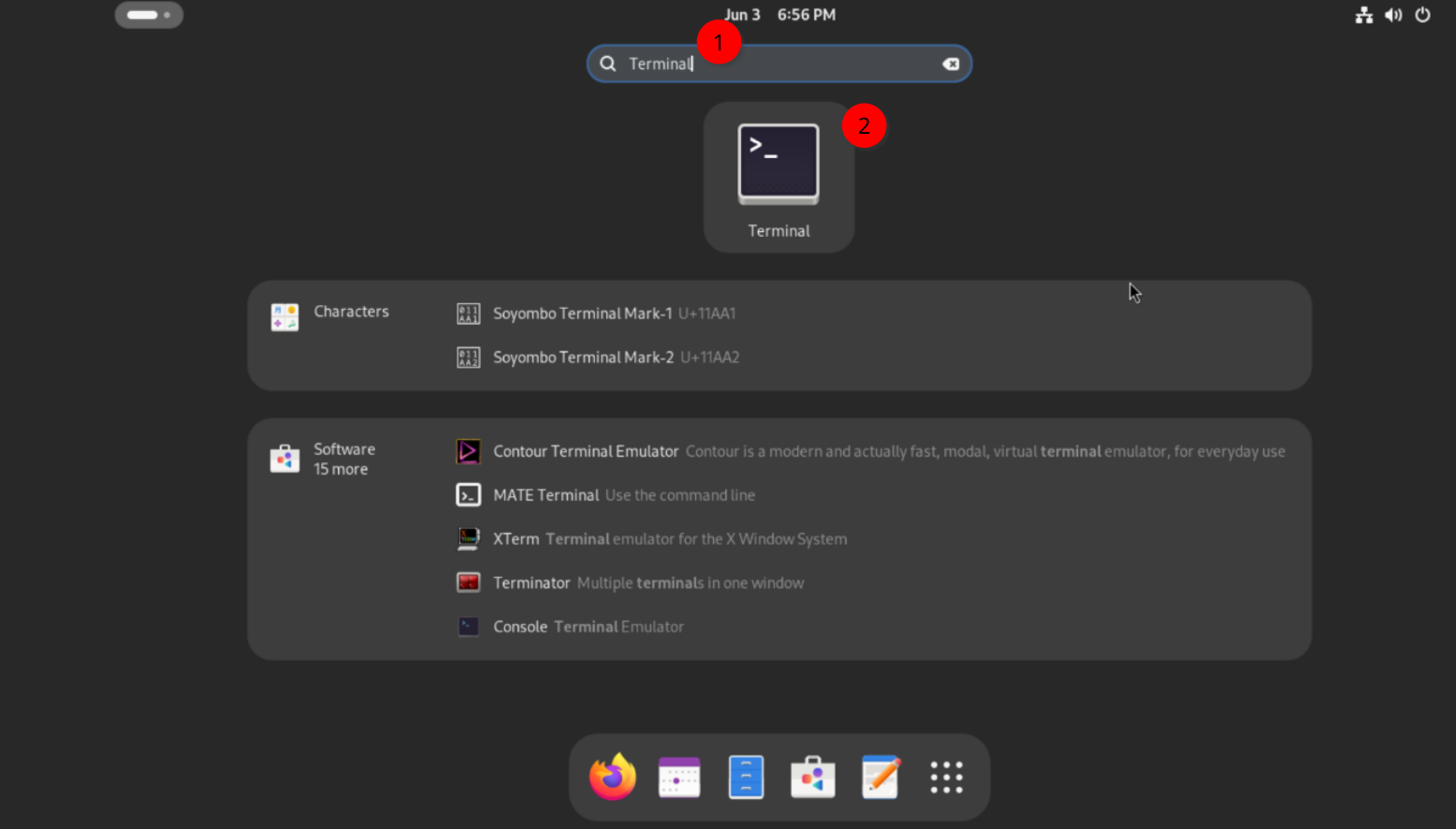The image size is (1456, 829).
Task: Expand Software 15 more results
Action: click(x=323, y=458)
